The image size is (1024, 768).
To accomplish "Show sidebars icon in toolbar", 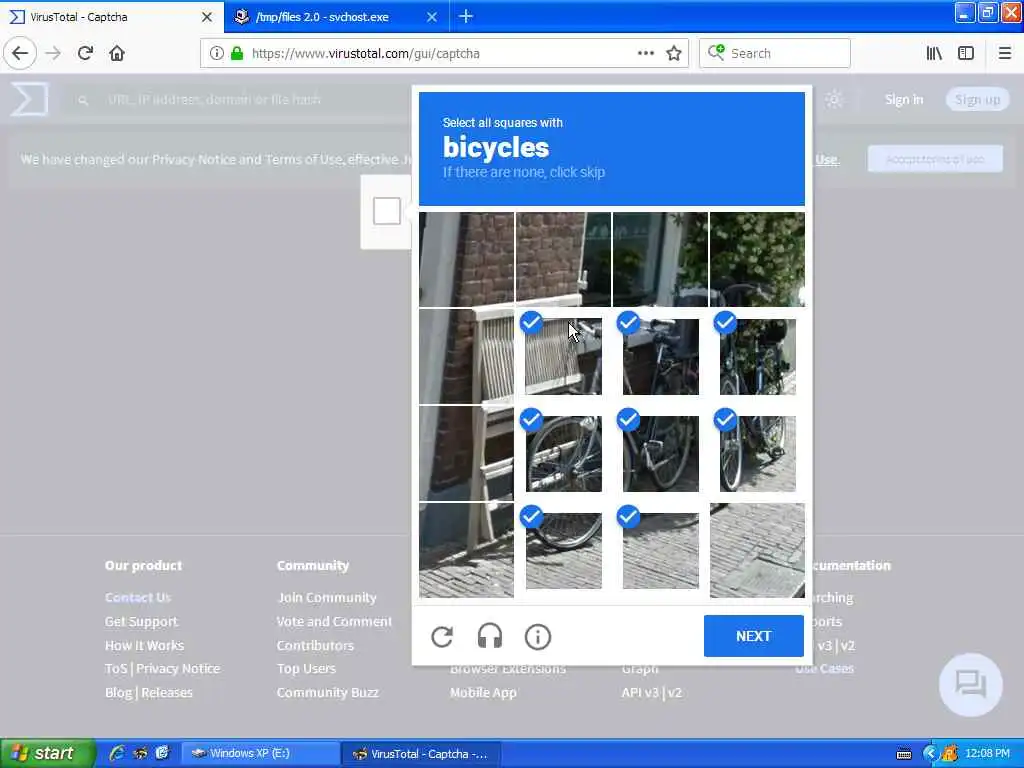I will coord(966,54).
